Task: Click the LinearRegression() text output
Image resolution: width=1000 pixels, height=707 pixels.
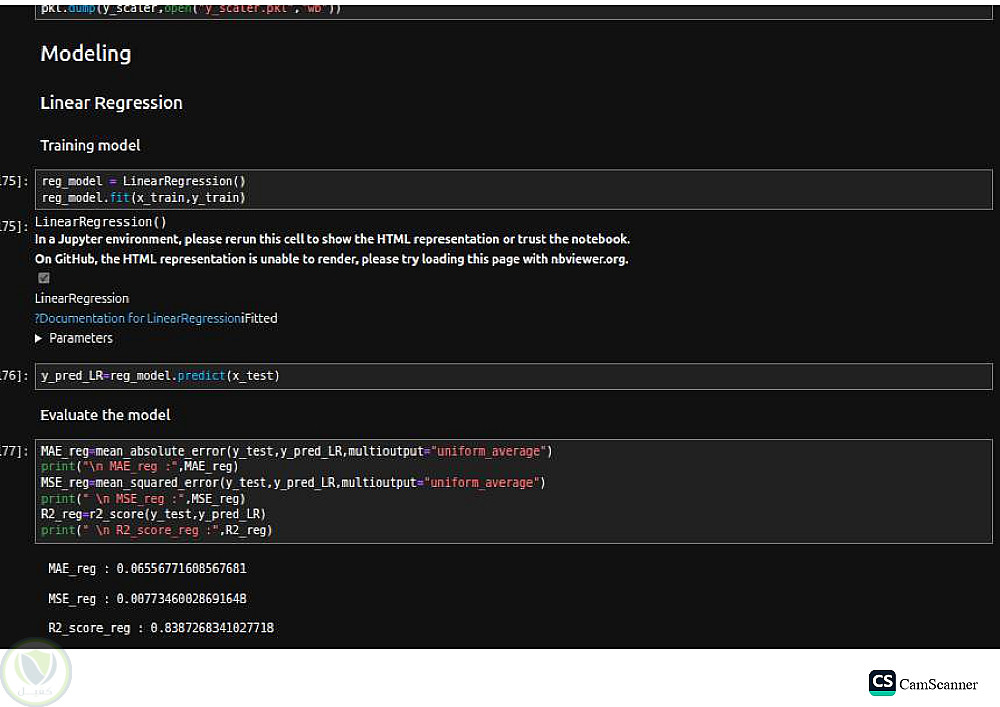Action: [x=100, y=222]
